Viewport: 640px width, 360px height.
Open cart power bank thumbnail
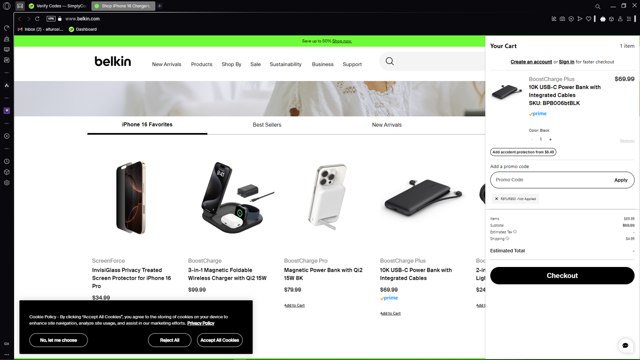pos(507,92)
